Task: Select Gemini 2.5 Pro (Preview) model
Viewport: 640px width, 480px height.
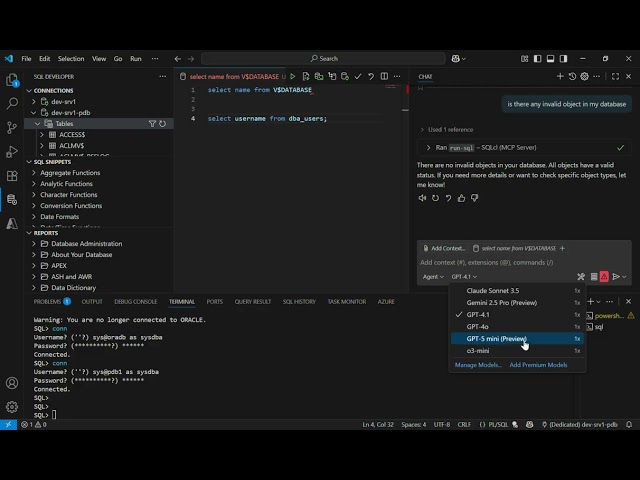Action: point(517,302)
